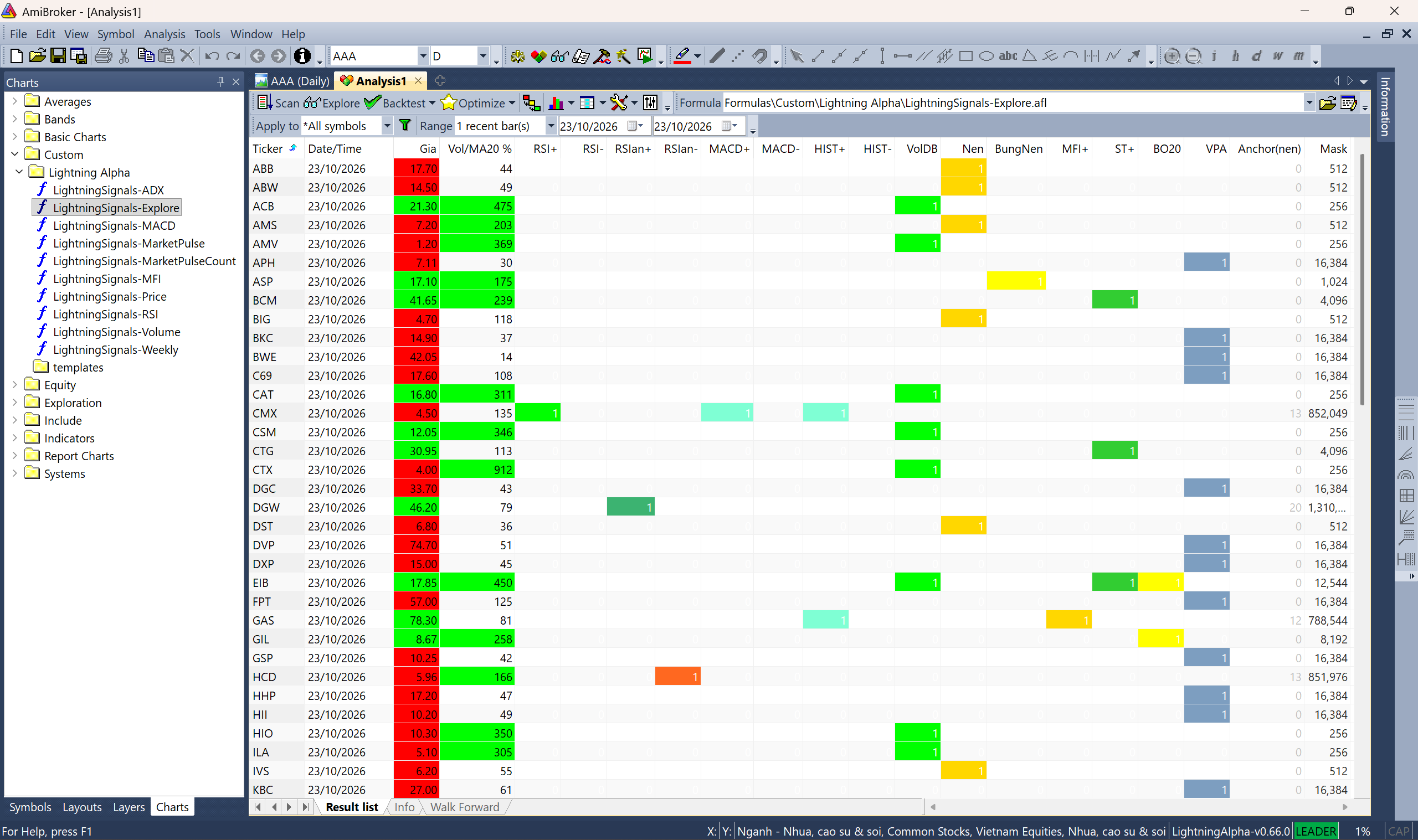Collapse the Lightning Alpha folder
This screenshot has height=840, width=1418.
(19, 172)
